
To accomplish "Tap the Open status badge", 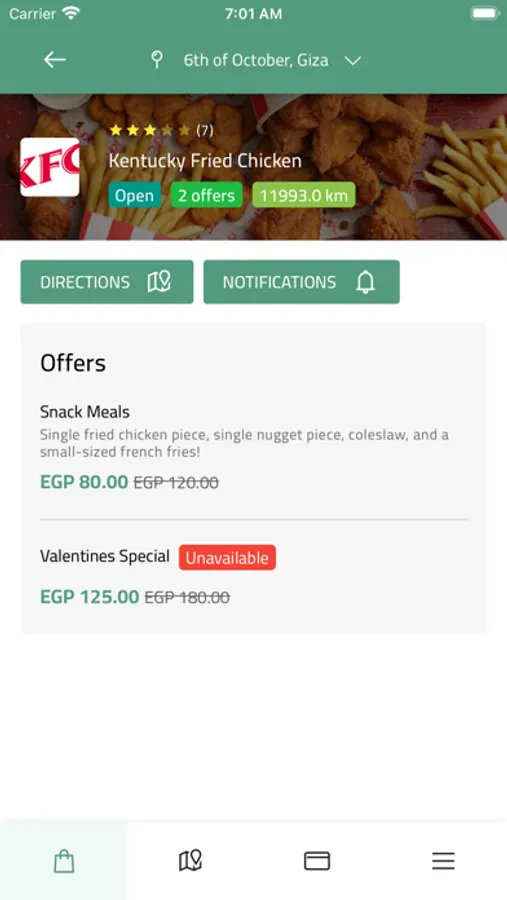I will point(134,196).
